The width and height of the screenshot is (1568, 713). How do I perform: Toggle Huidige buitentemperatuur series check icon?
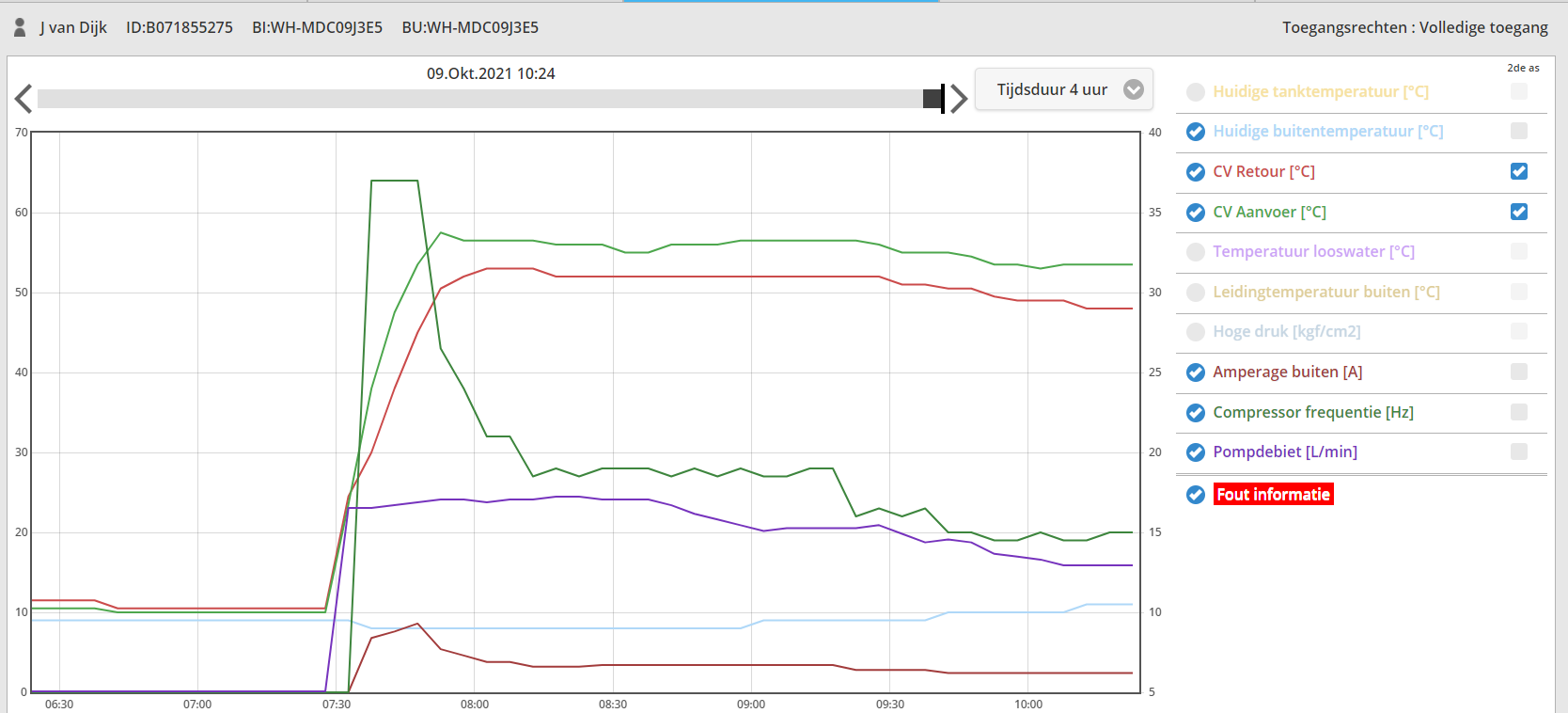1196,132
